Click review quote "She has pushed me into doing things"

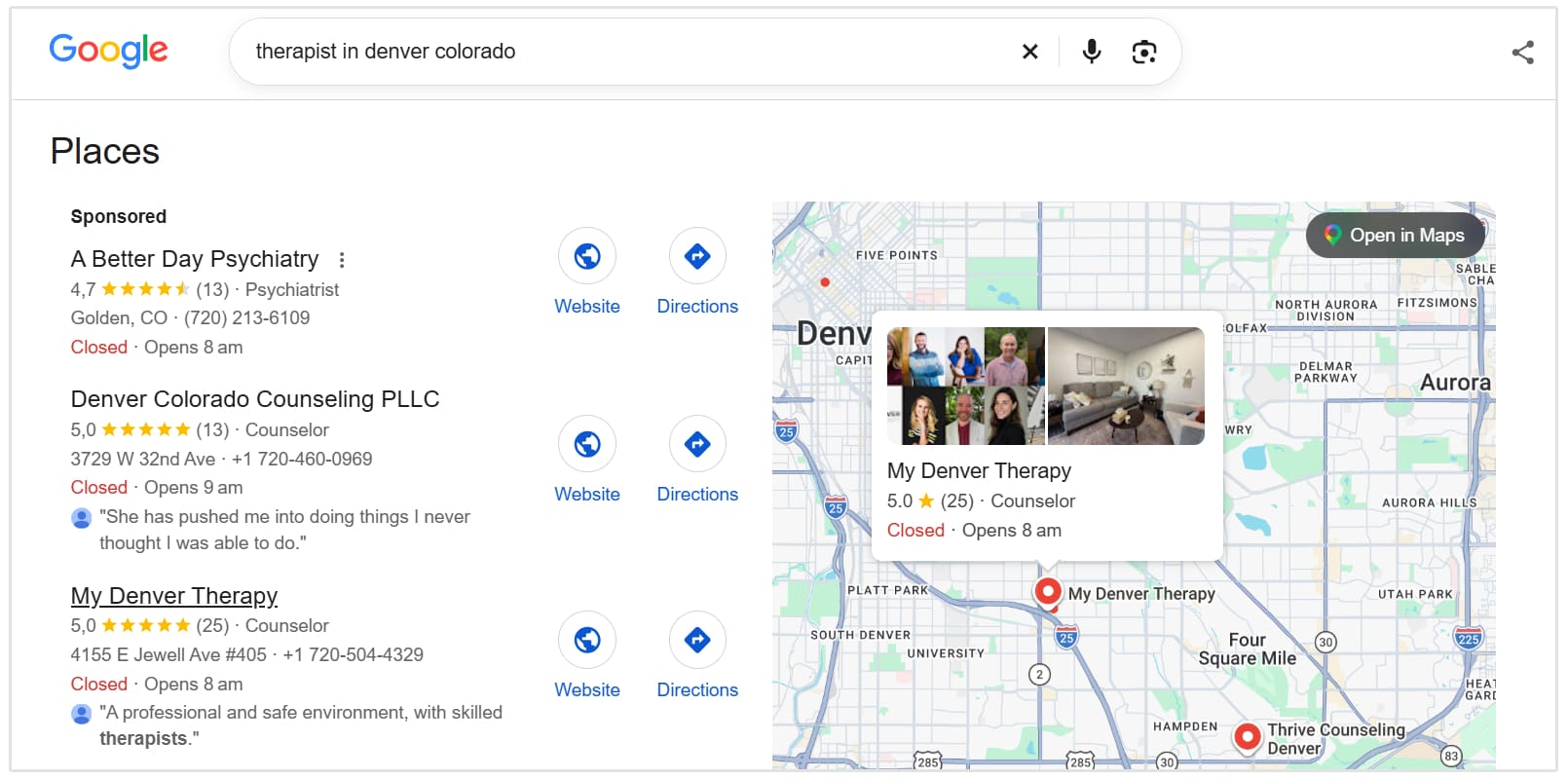click(x=284, y=530)
